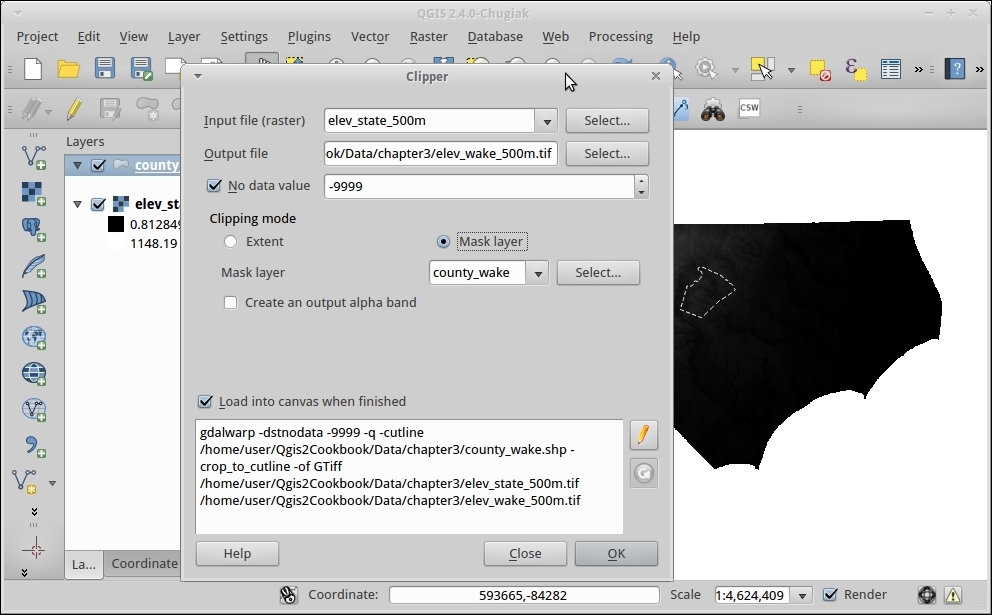Click OK to run the clipper

616,554
